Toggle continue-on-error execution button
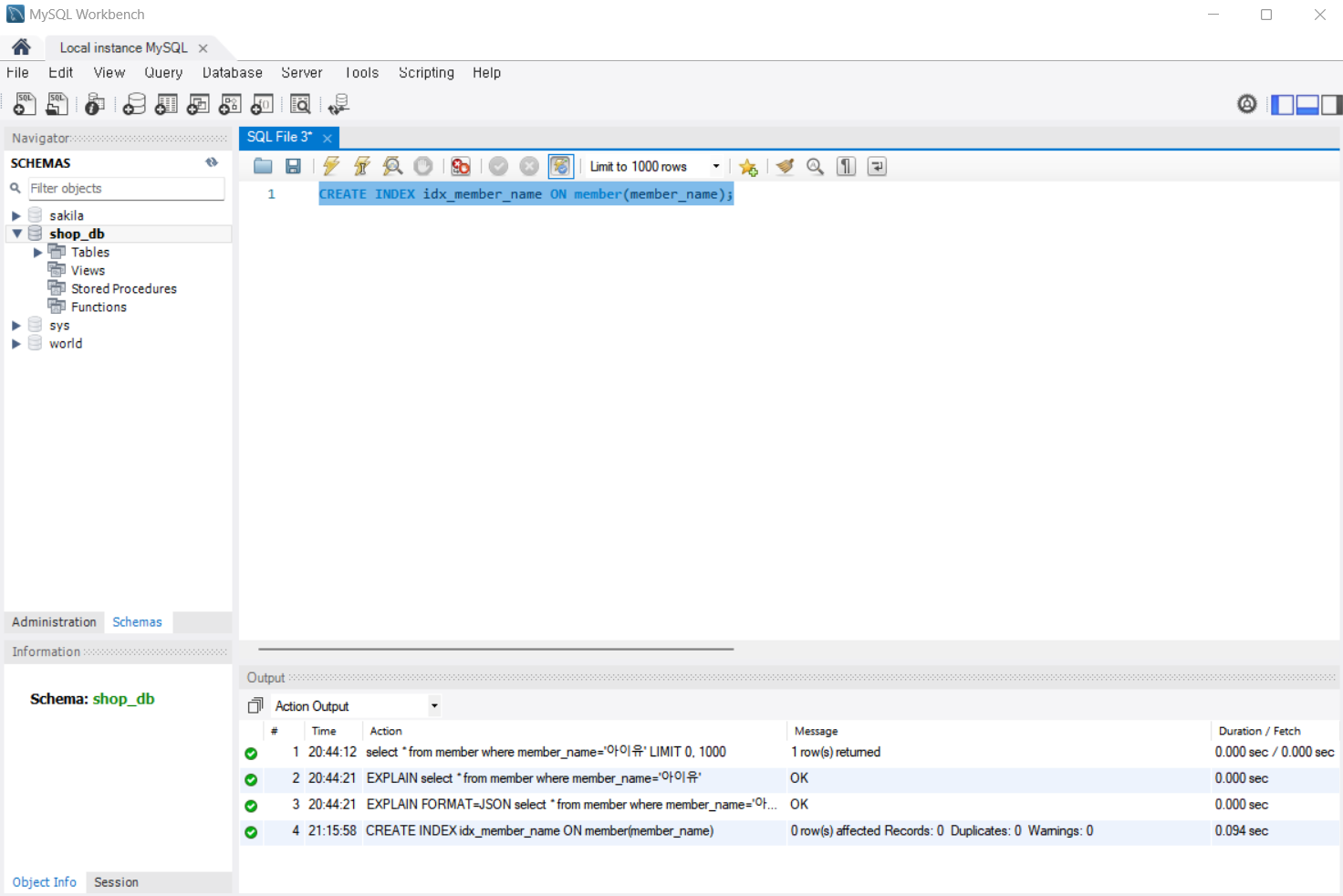The image size is (1343, 896). pyautogui.click(x=461, y=166)
